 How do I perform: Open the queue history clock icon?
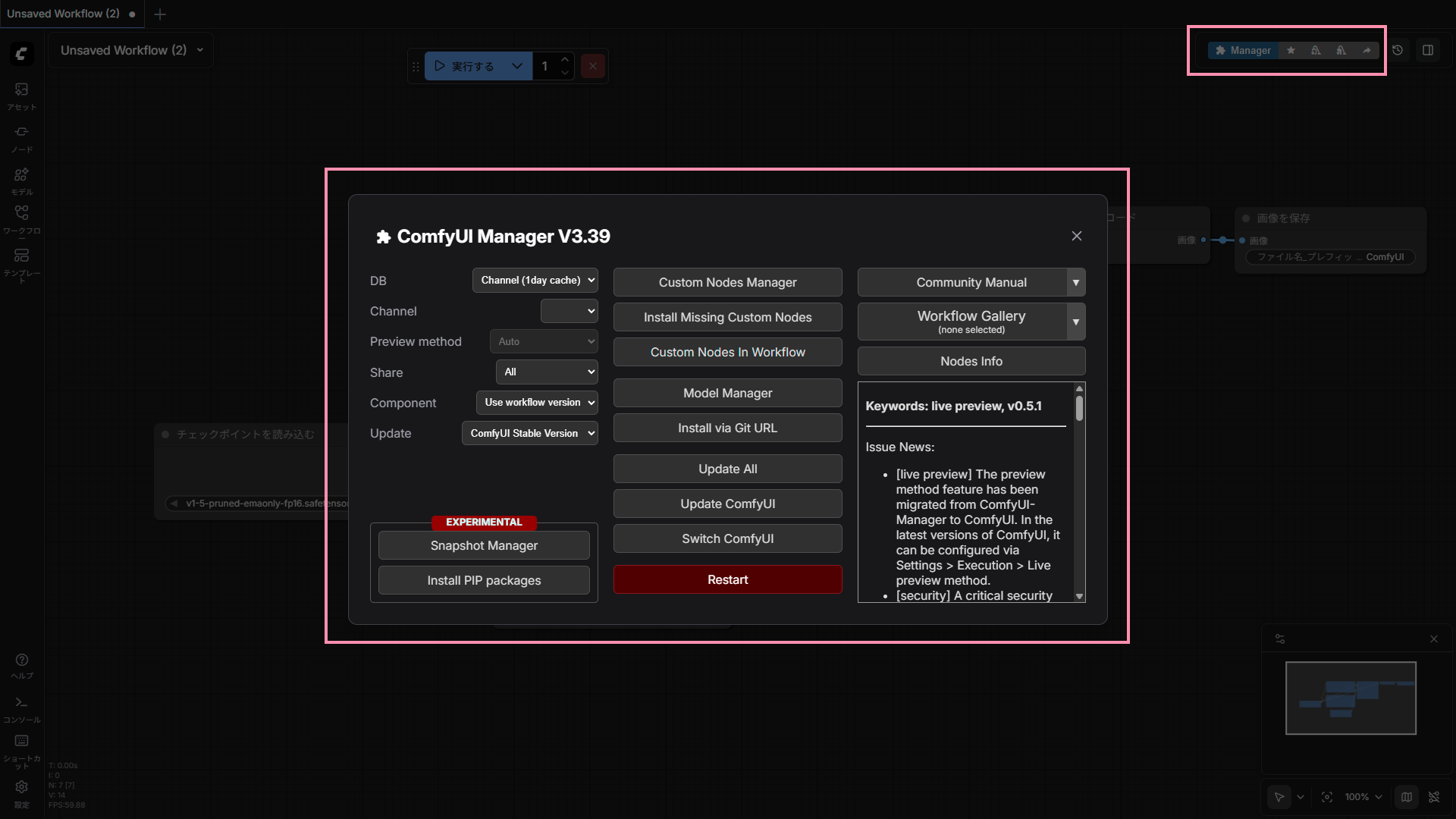[1398, 50]
